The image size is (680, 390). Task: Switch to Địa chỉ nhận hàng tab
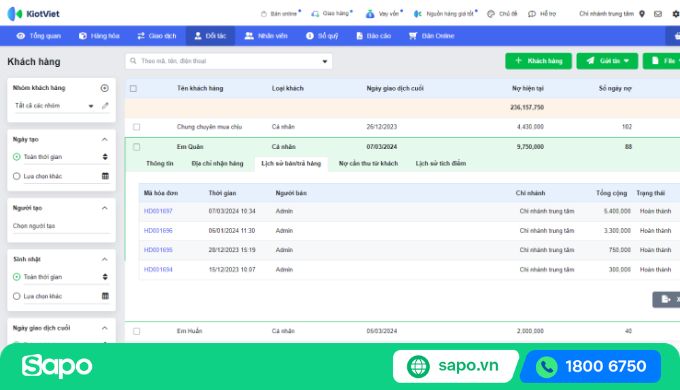click(x=217, y=164)
